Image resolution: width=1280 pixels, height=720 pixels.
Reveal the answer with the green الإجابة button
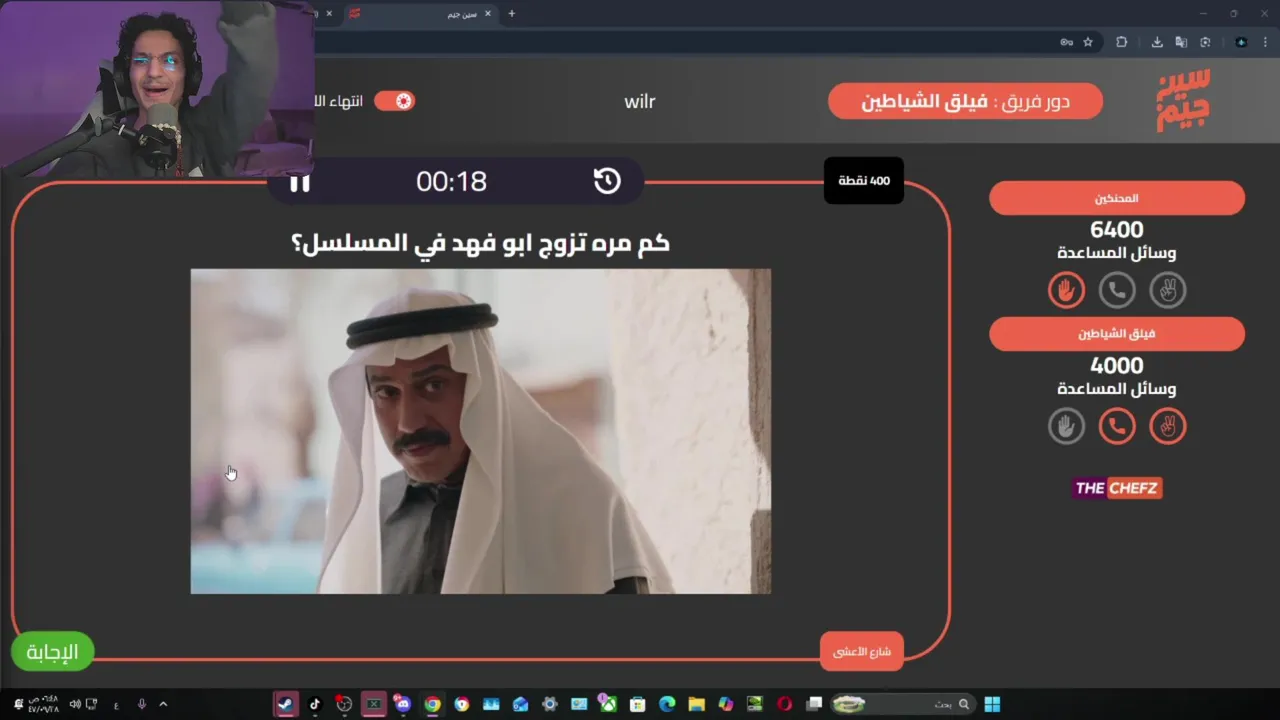(52, 652)
